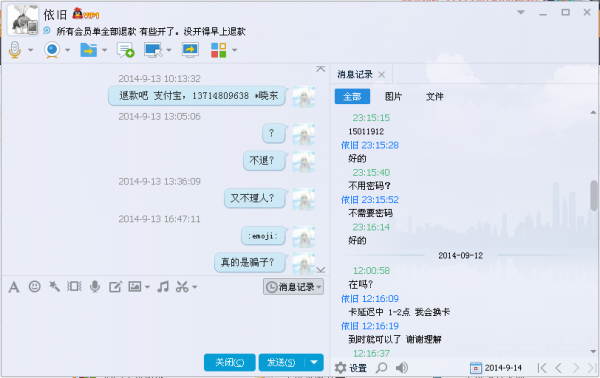Click history message 卡延迟中 1-2点 我会换卡

tap(399, 312)
